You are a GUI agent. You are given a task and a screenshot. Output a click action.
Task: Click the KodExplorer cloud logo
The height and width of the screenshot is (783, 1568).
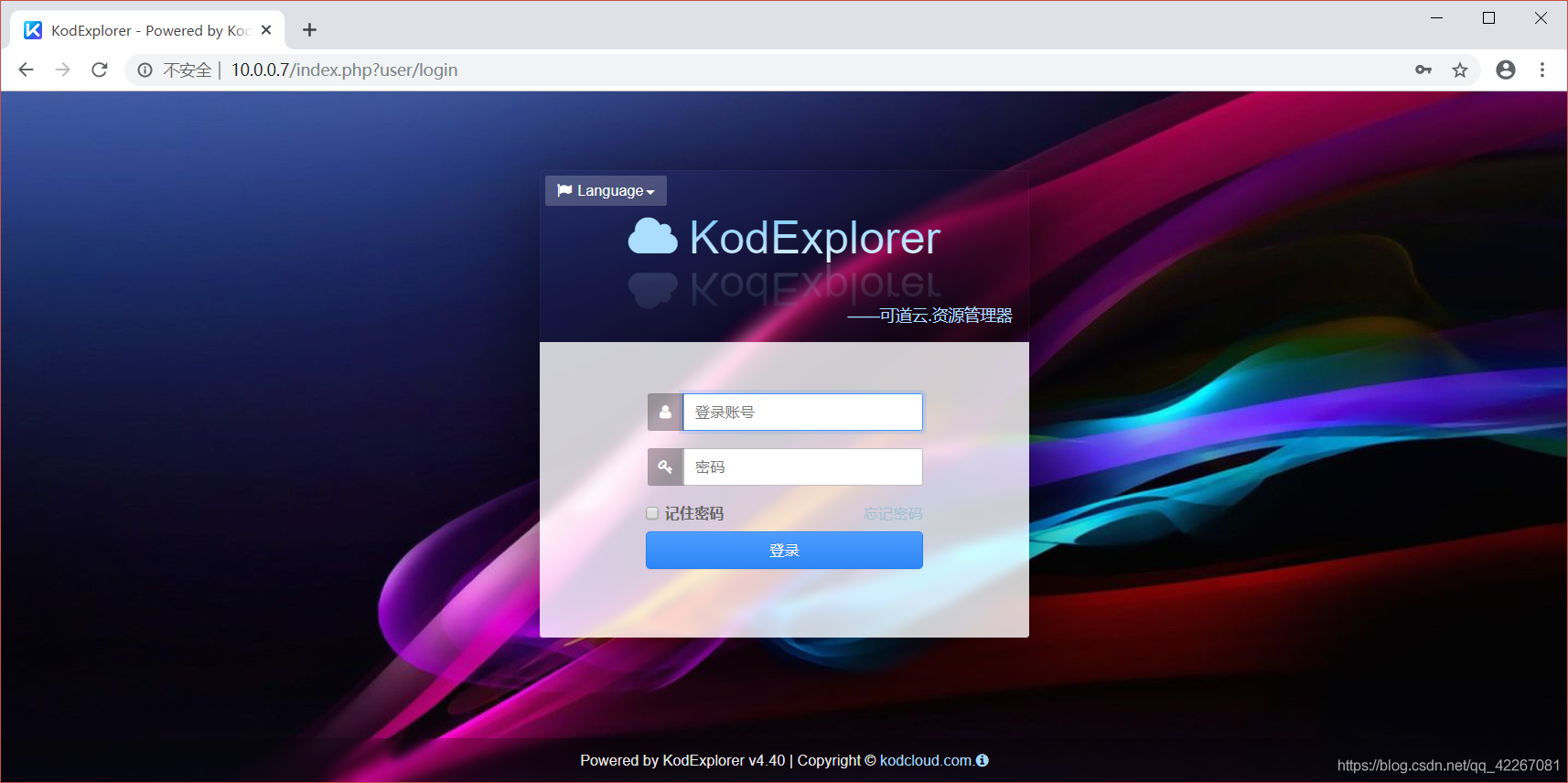(652, 237)
